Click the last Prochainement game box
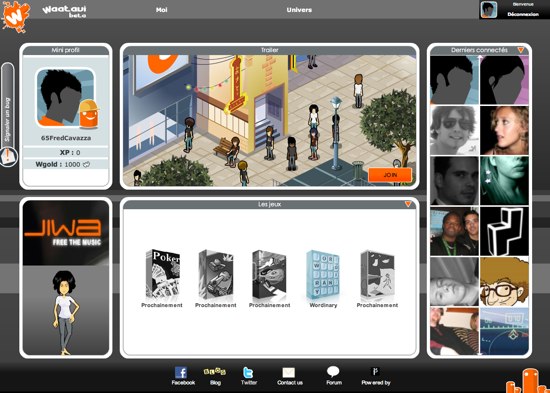The height and width of the screenshot is (393, 550). click(x=377, y=274)
